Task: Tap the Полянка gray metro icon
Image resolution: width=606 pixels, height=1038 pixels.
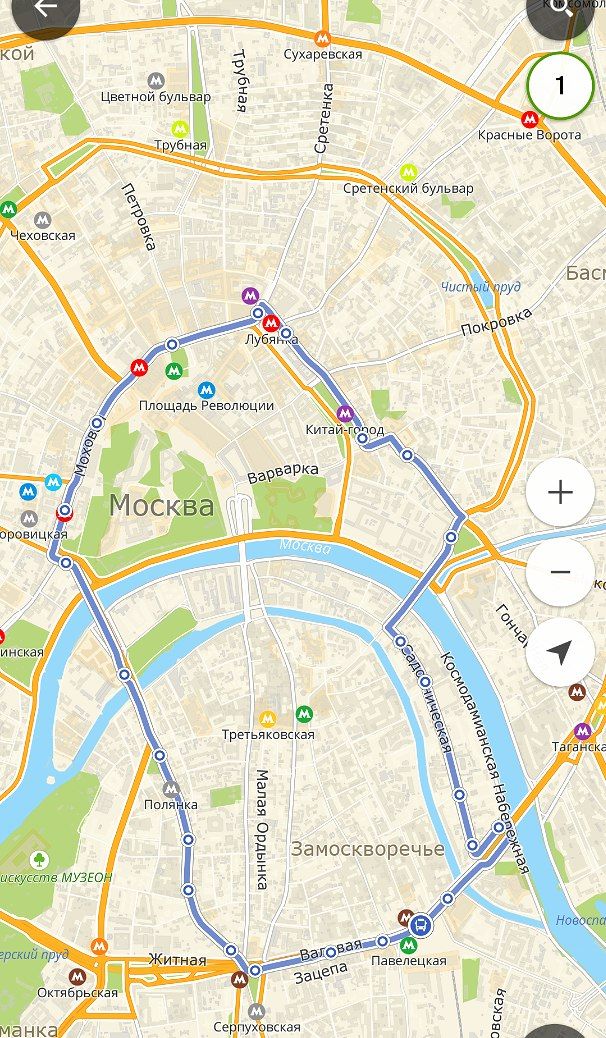Action: pyautogui.click(x=171, y=789)
